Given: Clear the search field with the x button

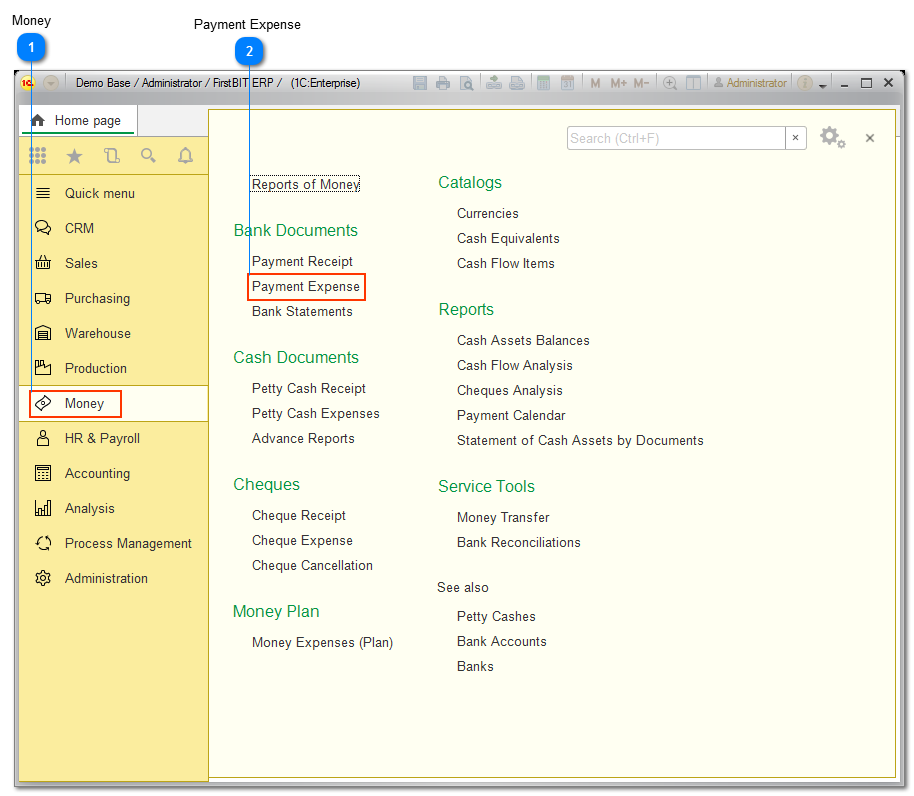Looking at the screenshot, I should (x=796, y=138).
